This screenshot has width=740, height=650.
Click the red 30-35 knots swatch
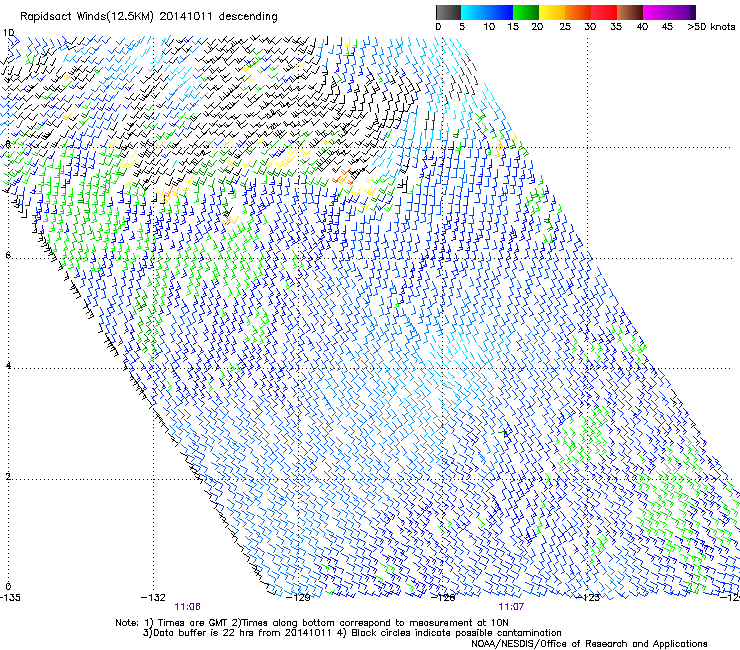[604, 12]
